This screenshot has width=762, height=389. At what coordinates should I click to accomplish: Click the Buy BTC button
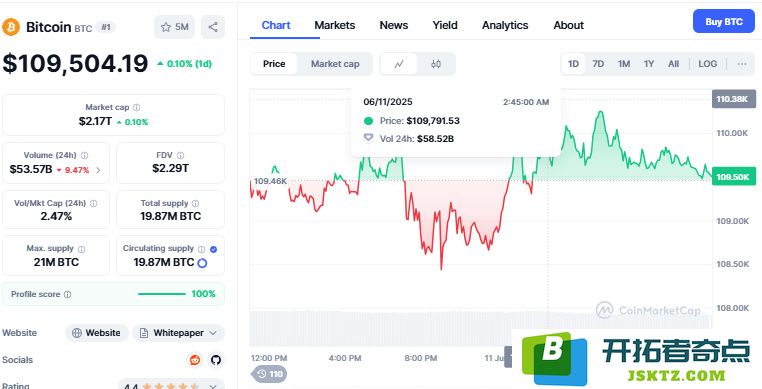[x=724, y=21]
